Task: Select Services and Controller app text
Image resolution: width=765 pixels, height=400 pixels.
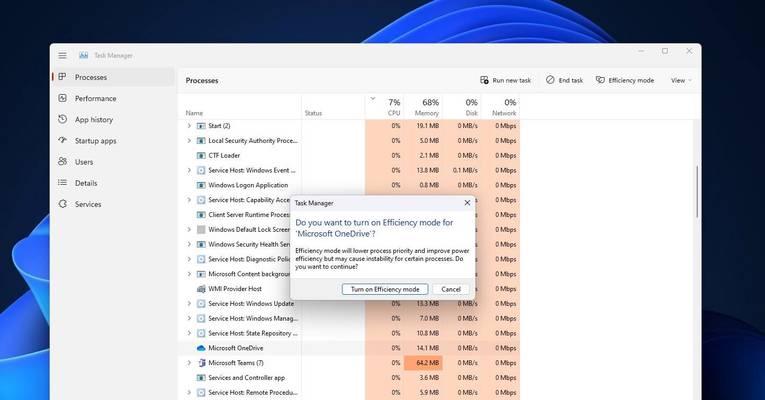Action: click(246, 378)
